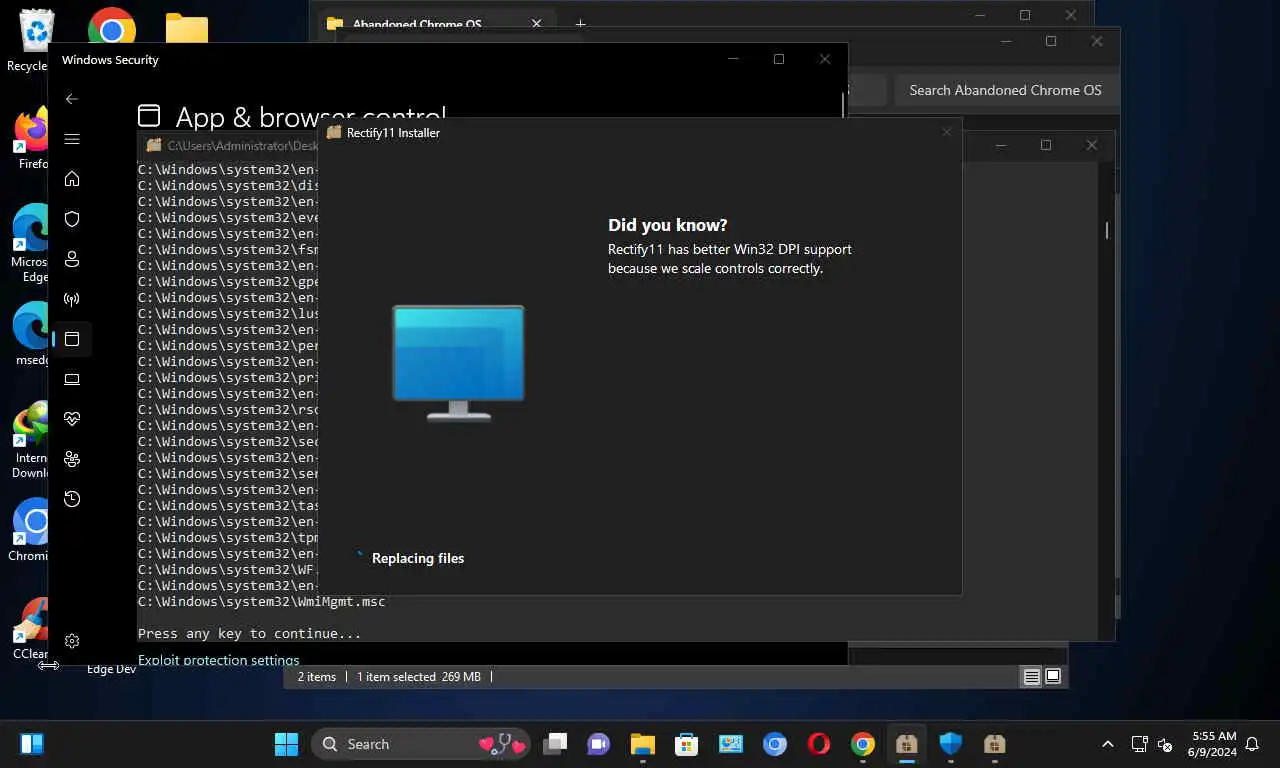
Task: Open Device security laptop icon
Action: [72, 379]
